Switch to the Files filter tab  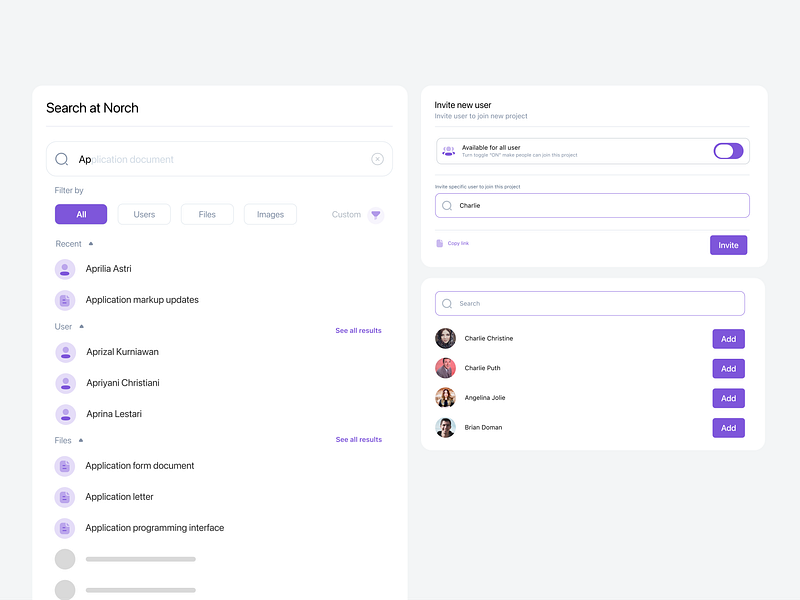point(207,214)
